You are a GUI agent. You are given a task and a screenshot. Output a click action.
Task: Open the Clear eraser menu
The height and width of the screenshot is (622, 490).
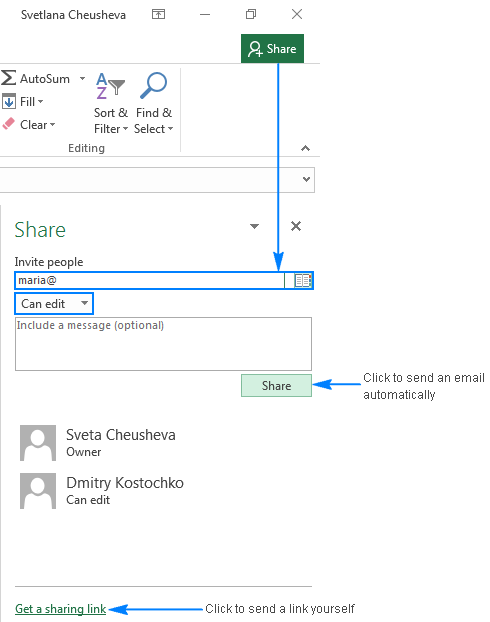click(29, 125)
